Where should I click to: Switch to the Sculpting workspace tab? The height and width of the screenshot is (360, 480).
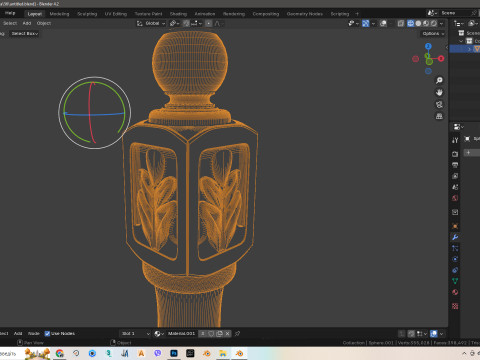[87, 14]
